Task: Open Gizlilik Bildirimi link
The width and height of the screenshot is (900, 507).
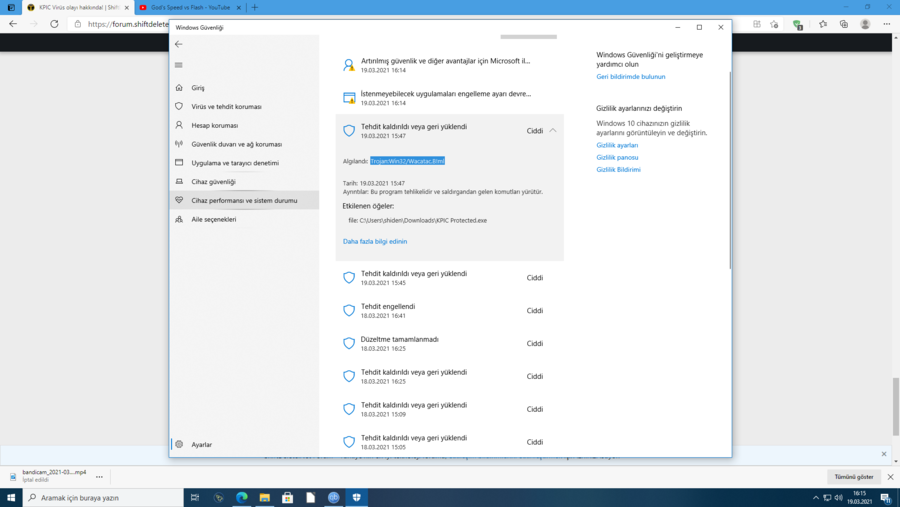Action: 618,169
